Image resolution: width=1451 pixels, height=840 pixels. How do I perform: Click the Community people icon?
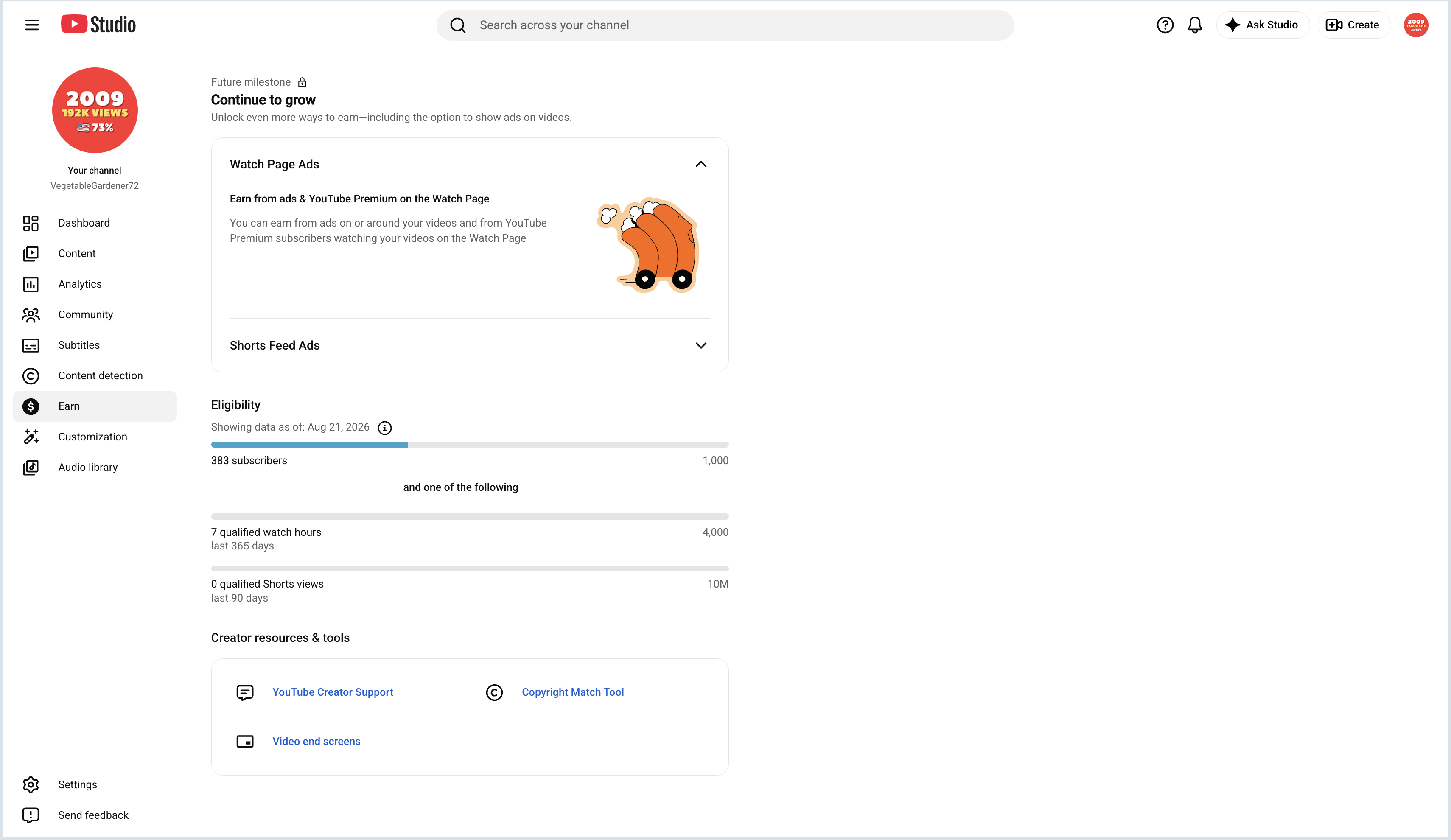(31, 314)
